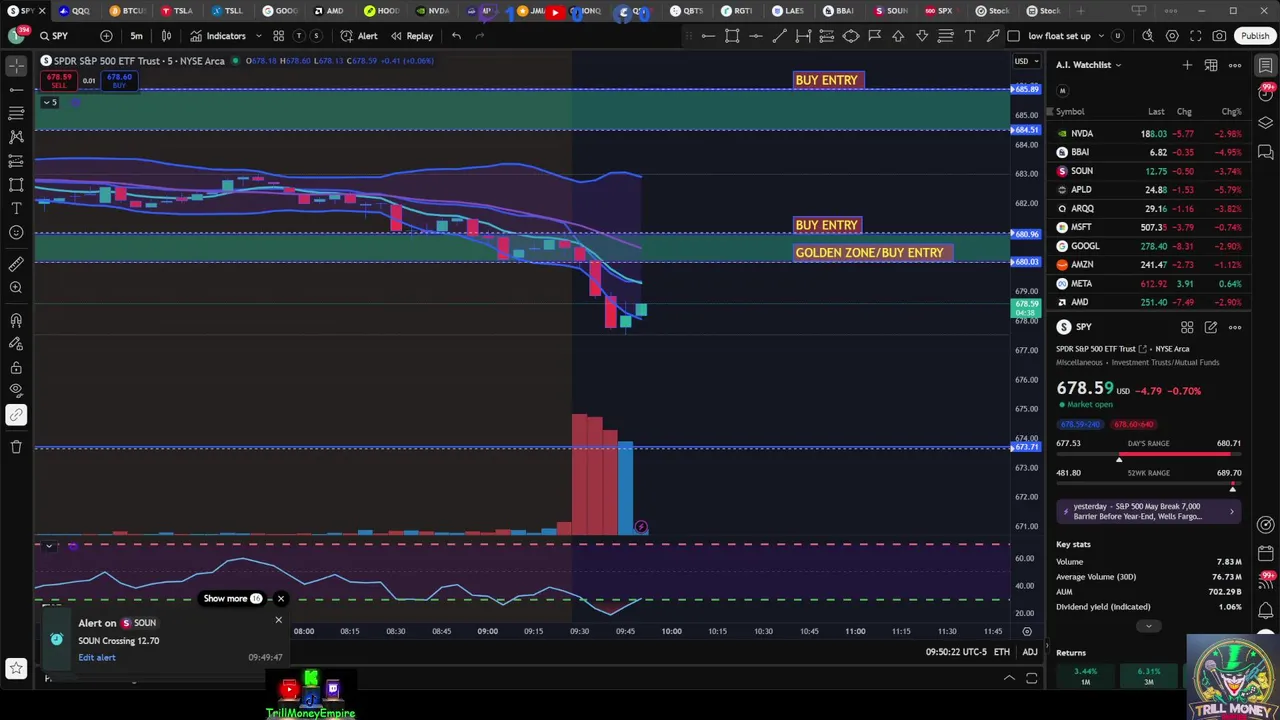Viewport: 1280px width, 720px height.
Task: Select SOUN in the watchlist
Action: pos(1150,171)
